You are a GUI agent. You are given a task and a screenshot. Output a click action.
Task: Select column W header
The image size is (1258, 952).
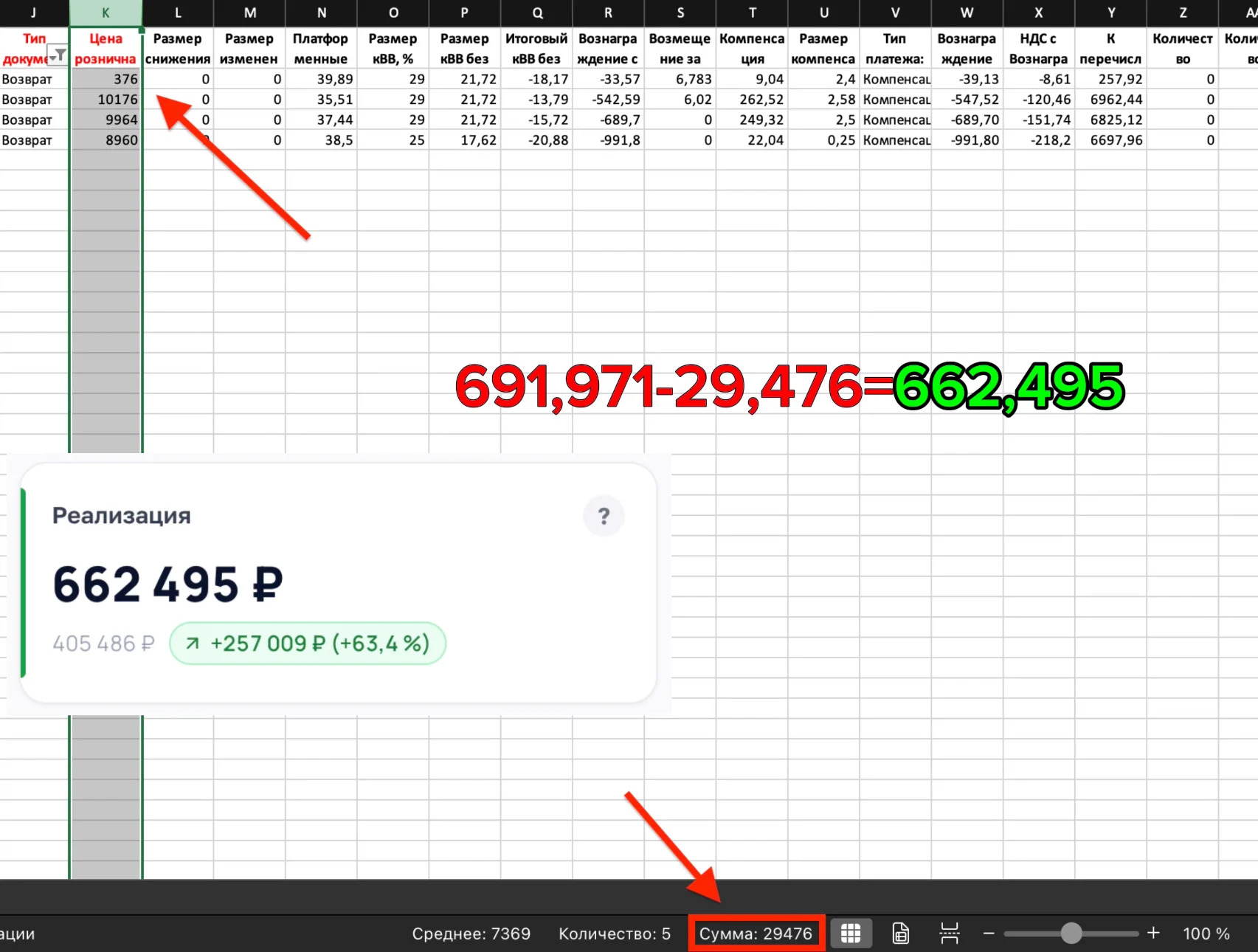click(x=967, y=13)
